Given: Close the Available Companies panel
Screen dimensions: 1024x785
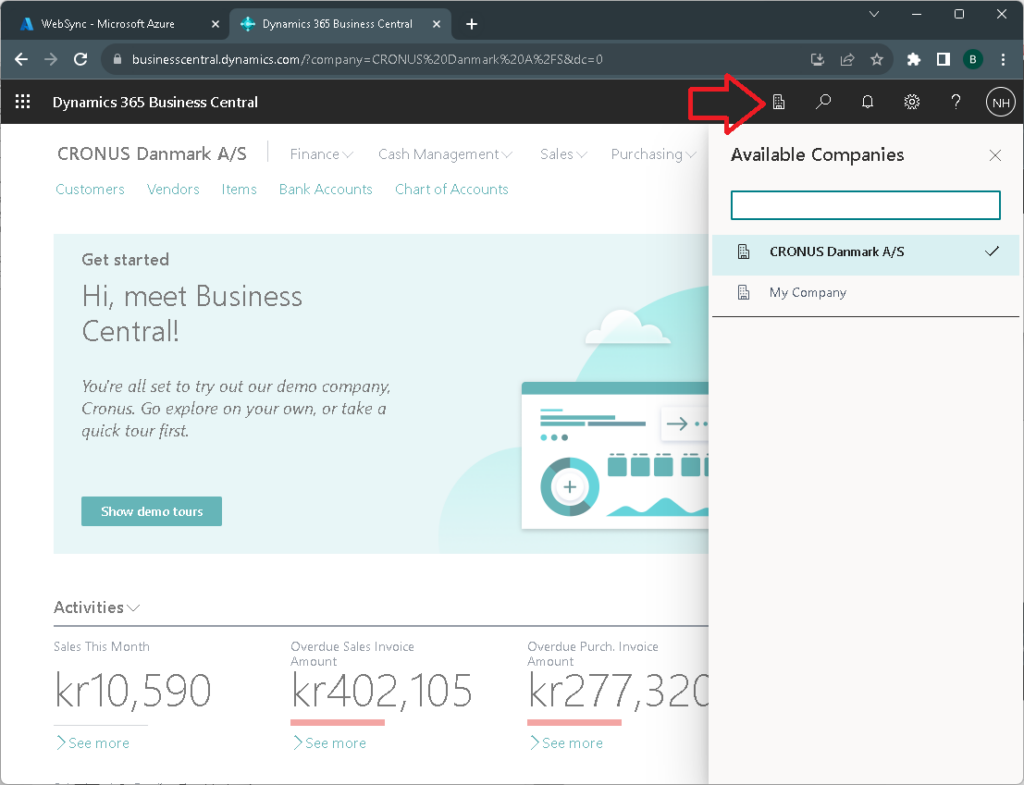Looking at the screenshot, I should pyautogui.click(x=994, y=155).
